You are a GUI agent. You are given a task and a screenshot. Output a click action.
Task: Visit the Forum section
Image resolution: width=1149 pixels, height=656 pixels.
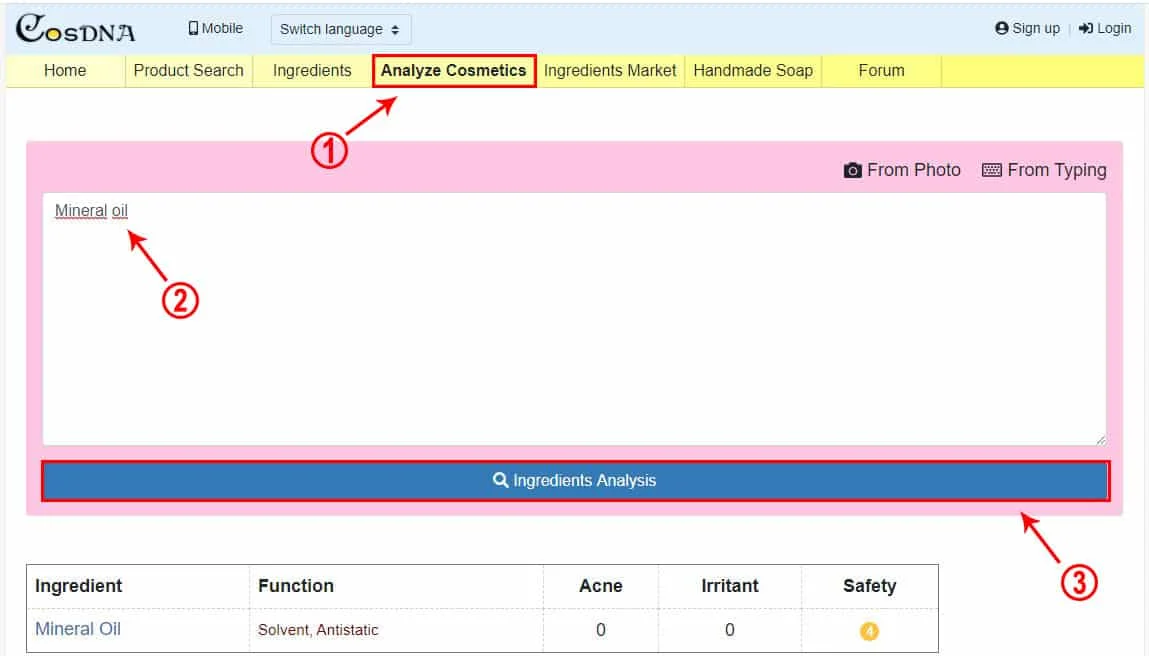[880, 70]
